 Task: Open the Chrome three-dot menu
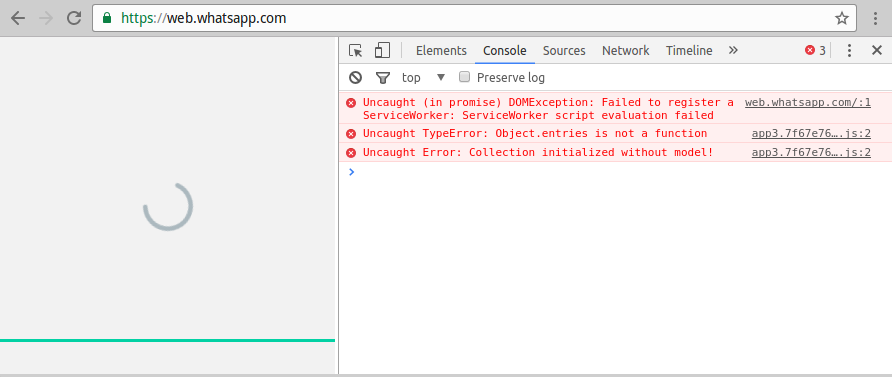click(876, 18)
